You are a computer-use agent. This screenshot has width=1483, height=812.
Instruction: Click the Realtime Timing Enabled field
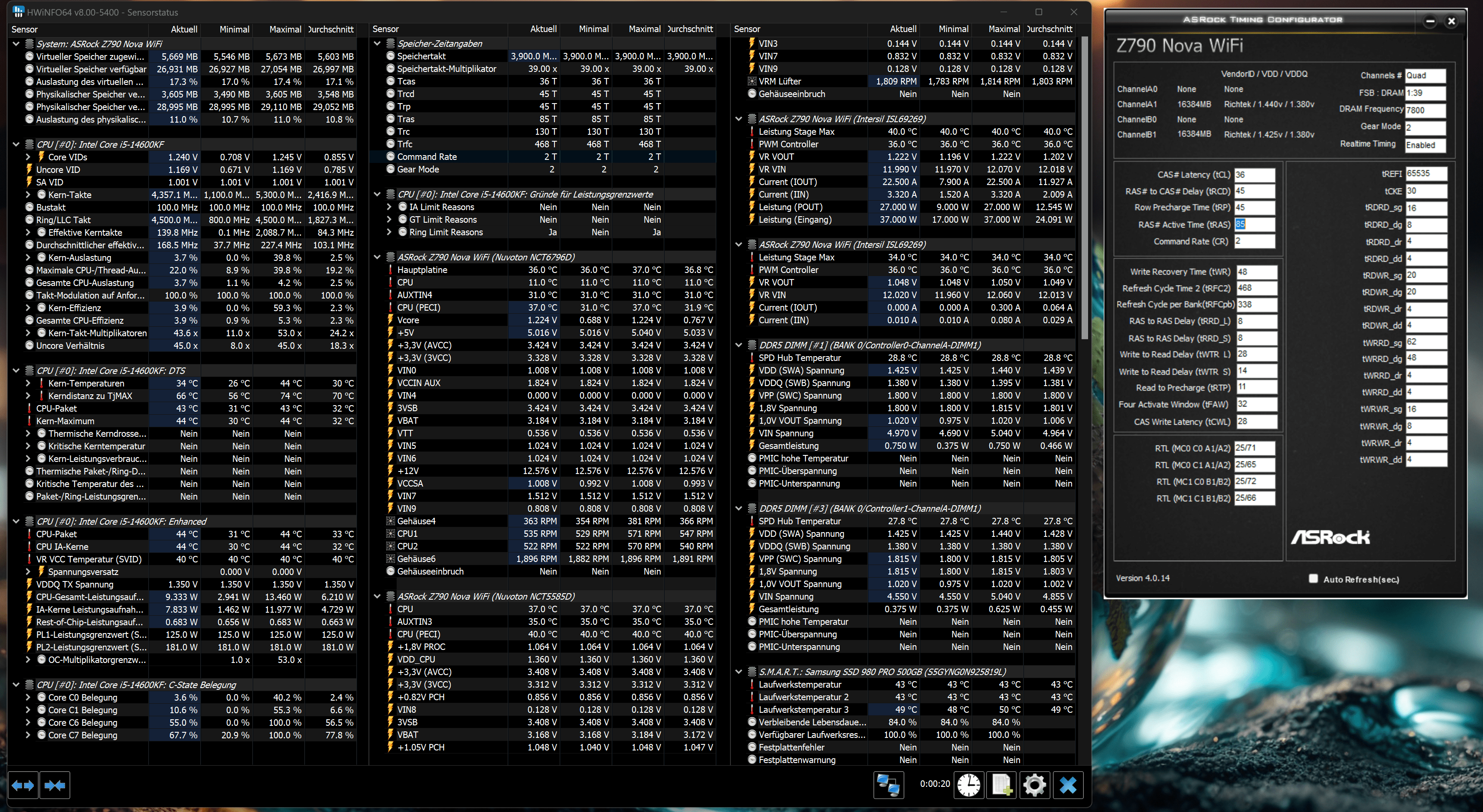tap(1425, 145)
